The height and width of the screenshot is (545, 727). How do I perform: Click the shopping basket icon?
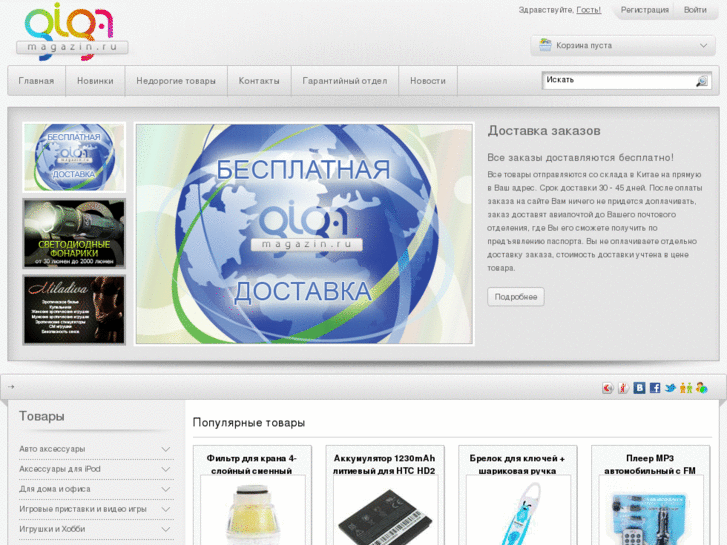coord(545,45)
